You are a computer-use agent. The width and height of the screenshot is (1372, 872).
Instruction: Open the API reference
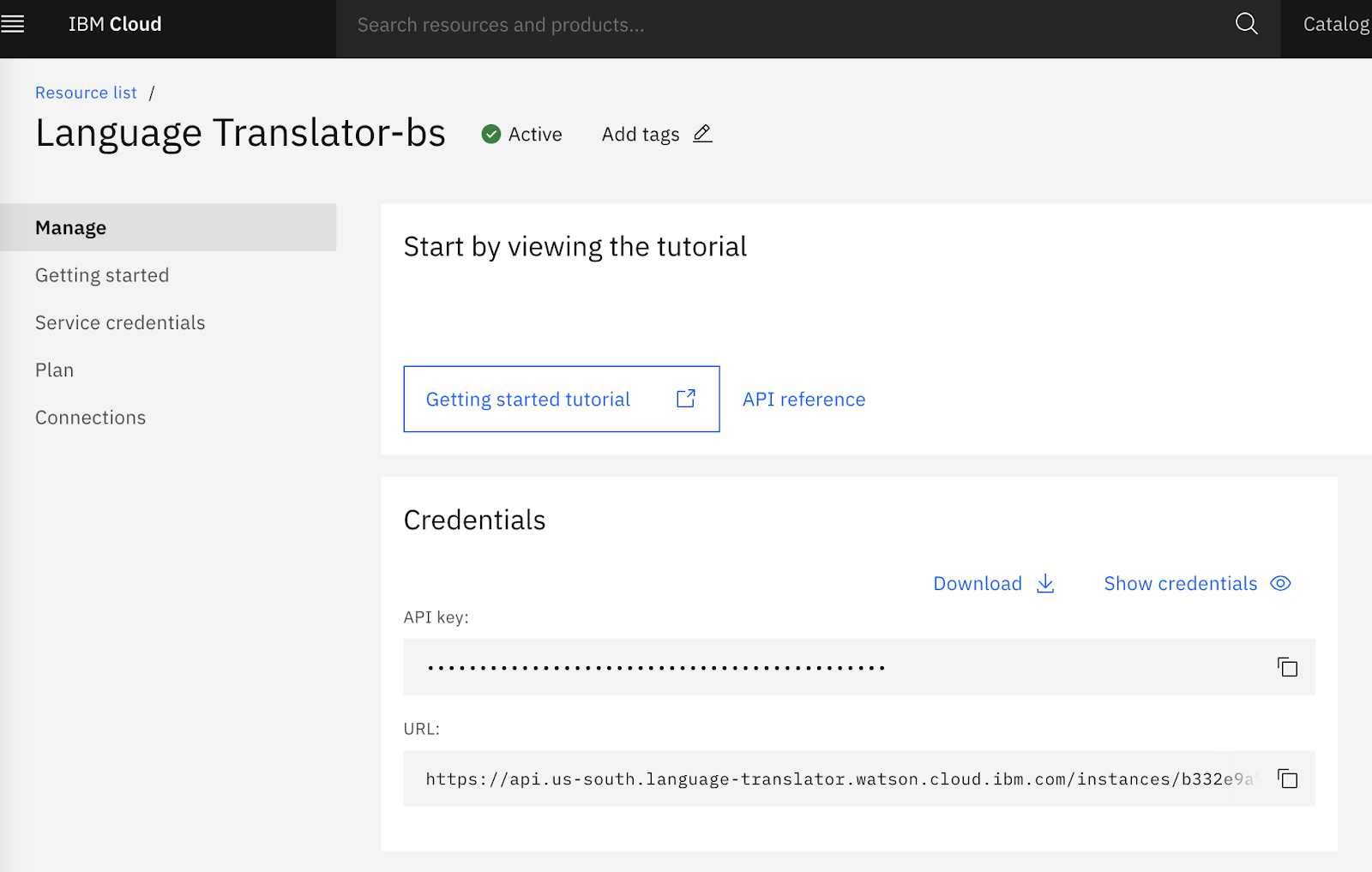coord(803,399)
